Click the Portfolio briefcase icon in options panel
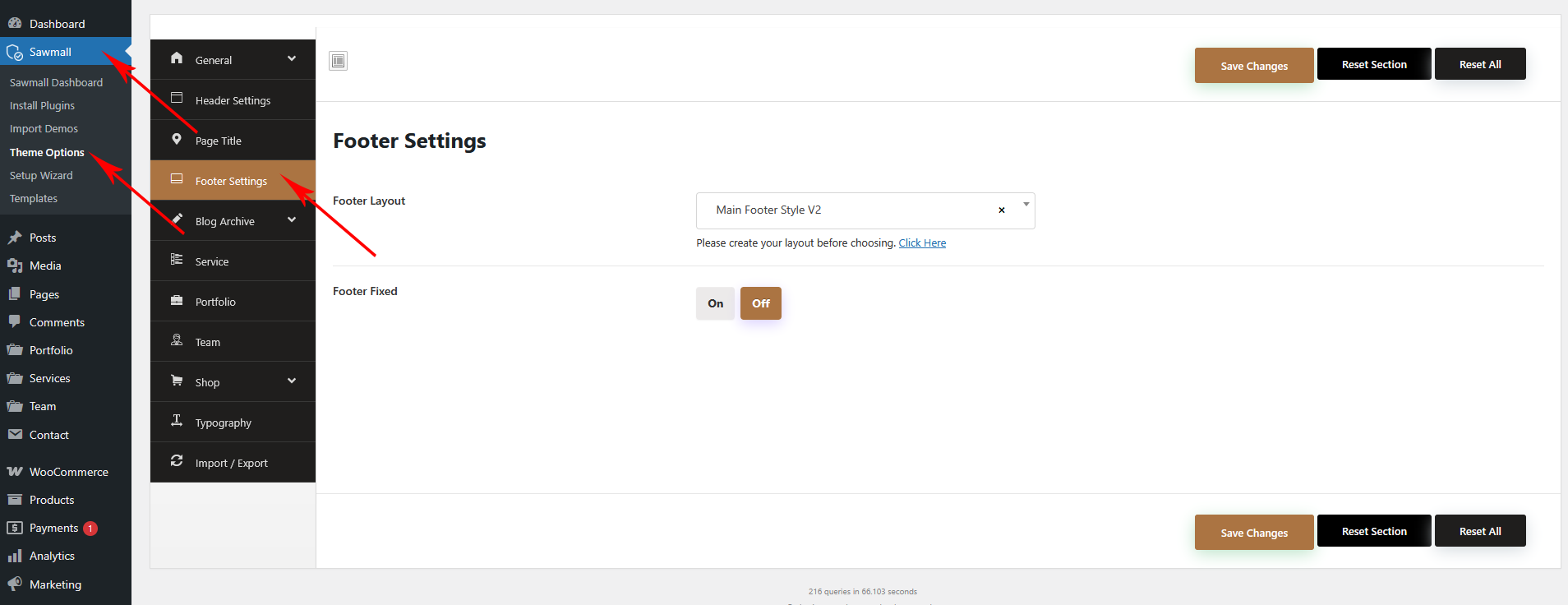Viewport: 1568px width, 605px height. point(177,300)
